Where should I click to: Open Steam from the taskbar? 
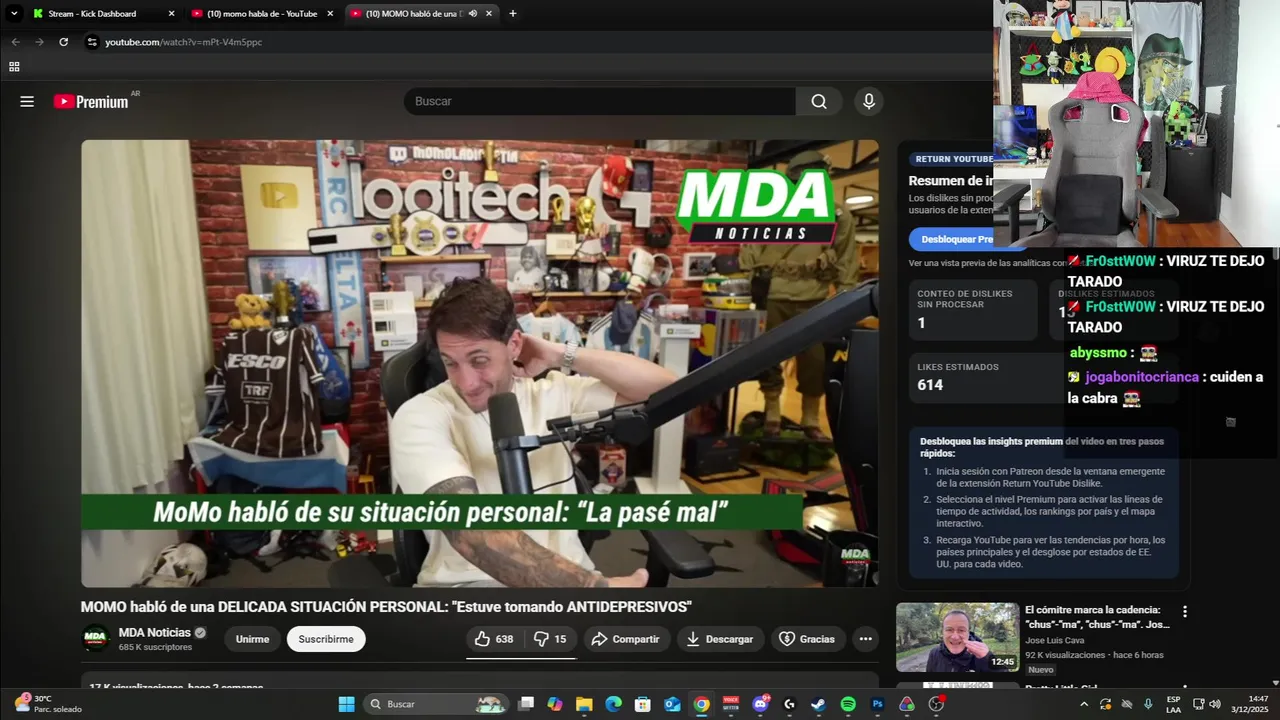(x=818, y=704)
